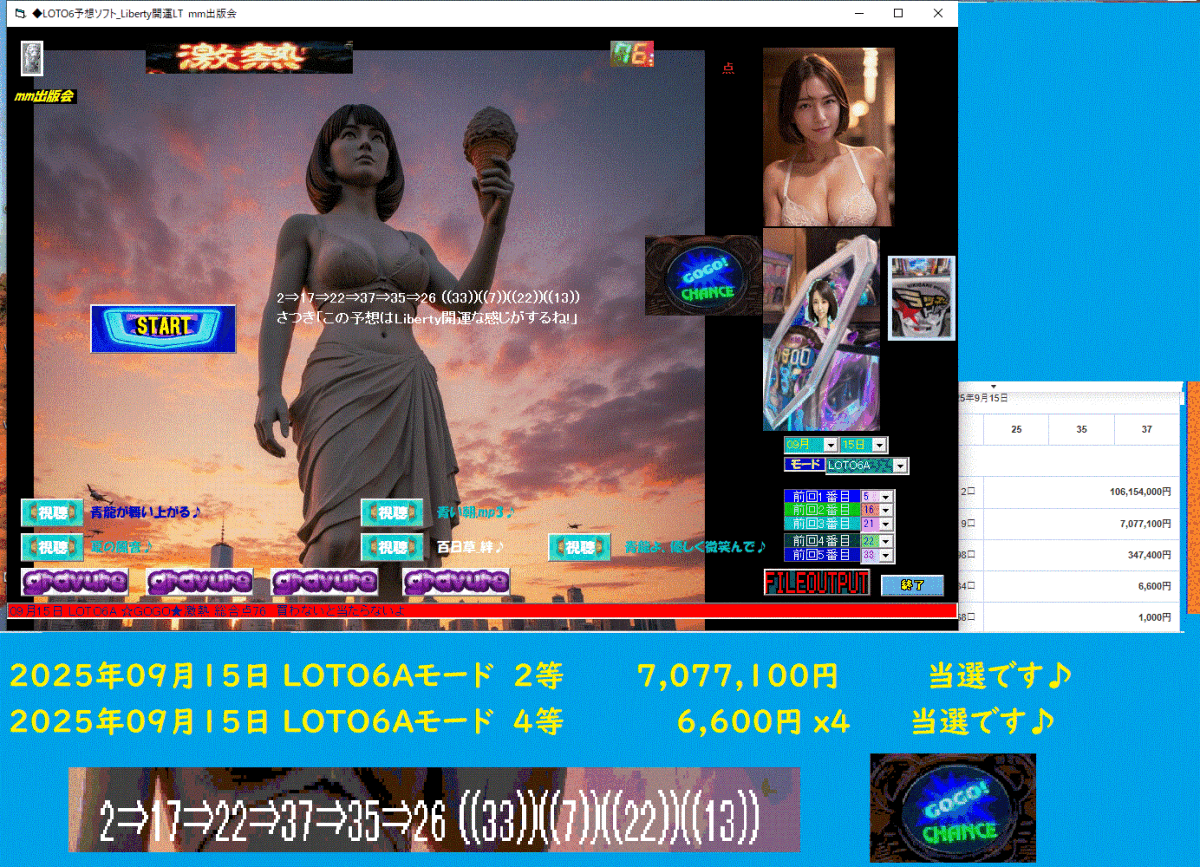This screenshot has height=867, width=1200.
Task: Click the 76 score display
Action: coord(632,54)
